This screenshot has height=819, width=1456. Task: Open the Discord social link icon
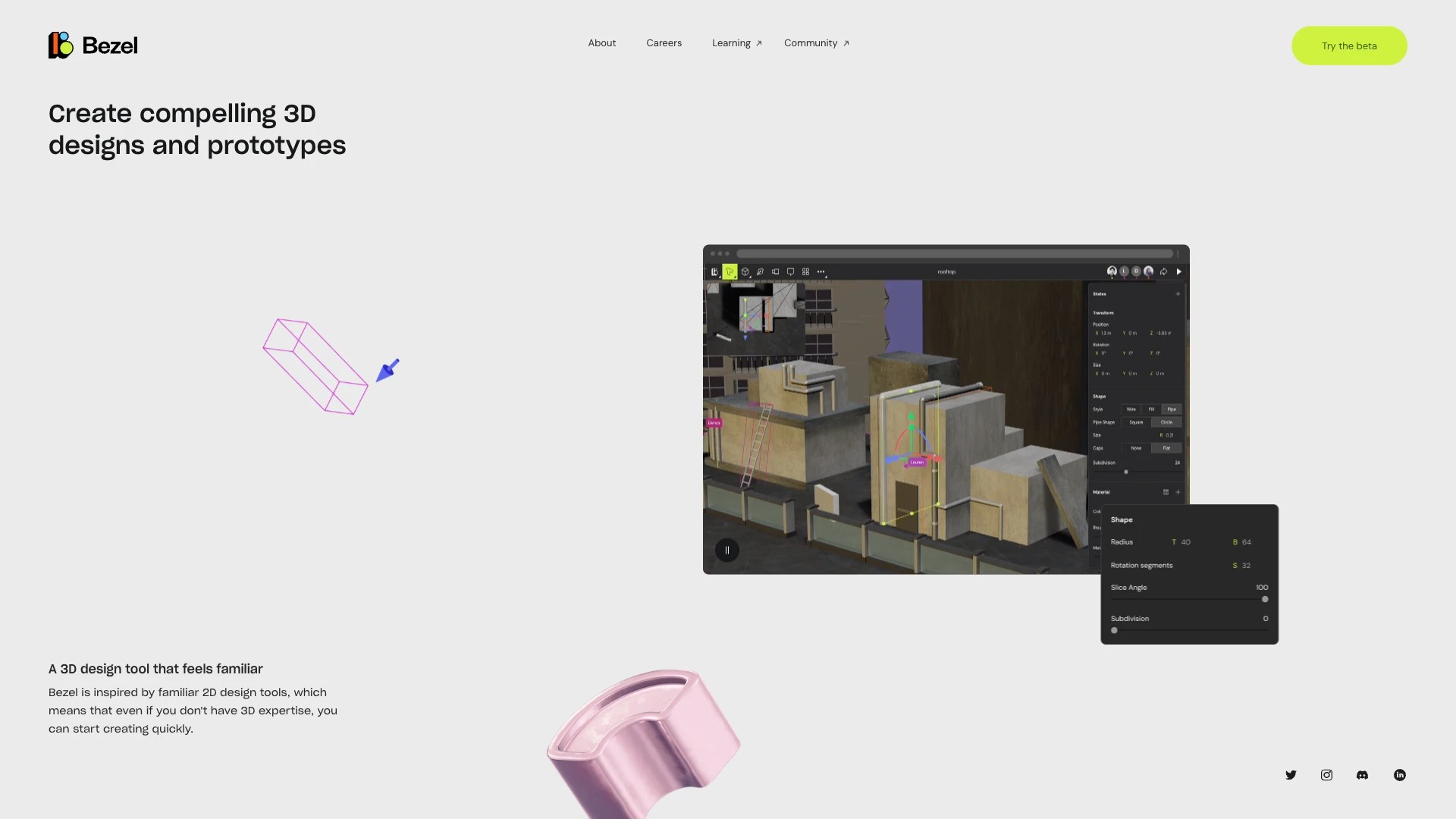pos(1362,775)
